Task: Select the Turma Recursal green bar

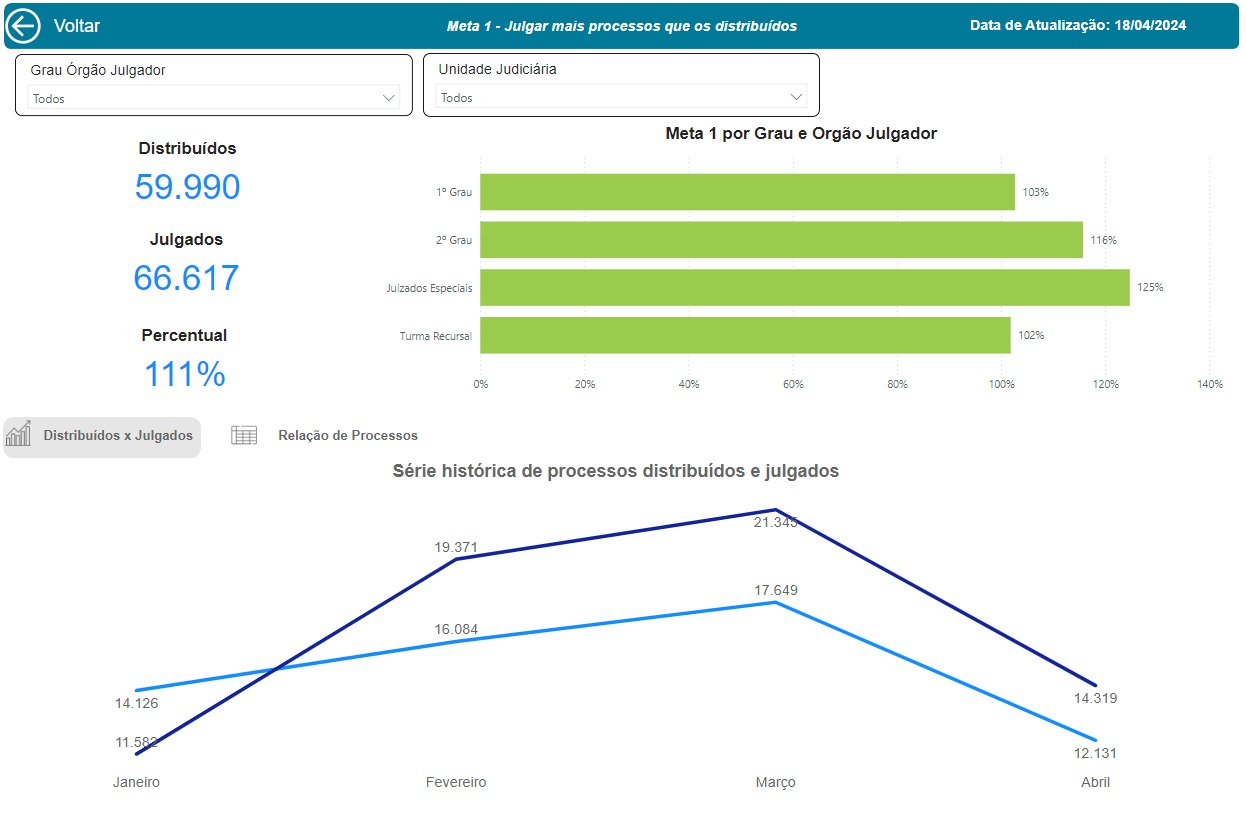Action: tap(744, 336)
